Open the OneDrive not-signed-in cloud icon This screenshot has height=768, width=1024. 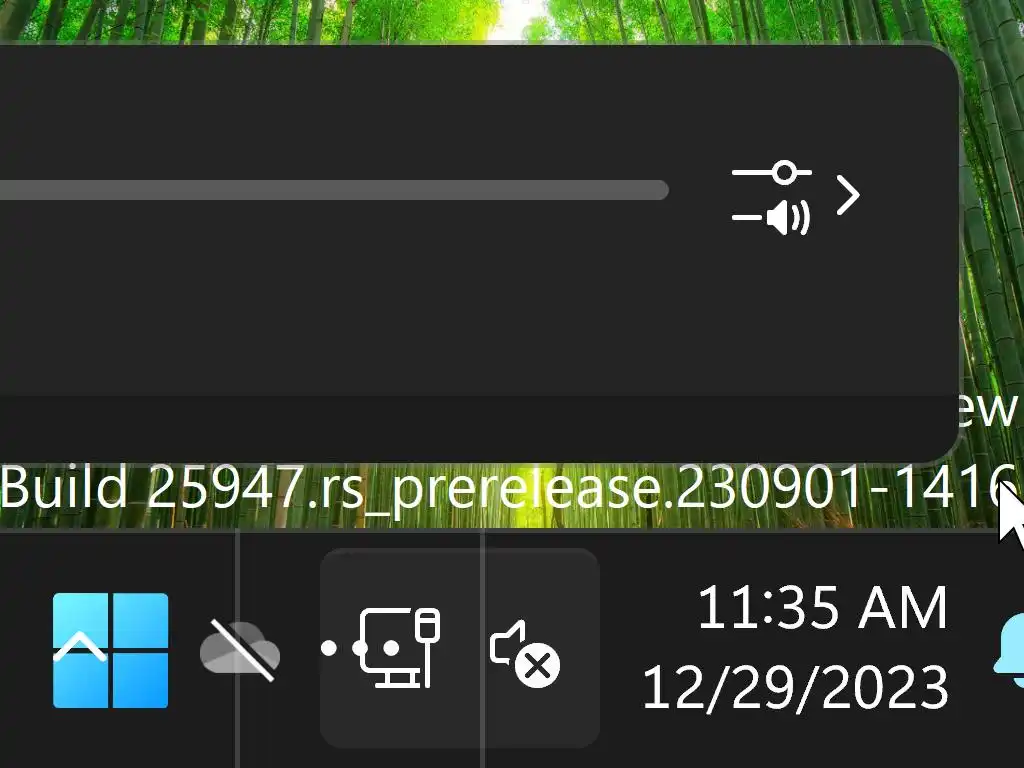point(240,650)
